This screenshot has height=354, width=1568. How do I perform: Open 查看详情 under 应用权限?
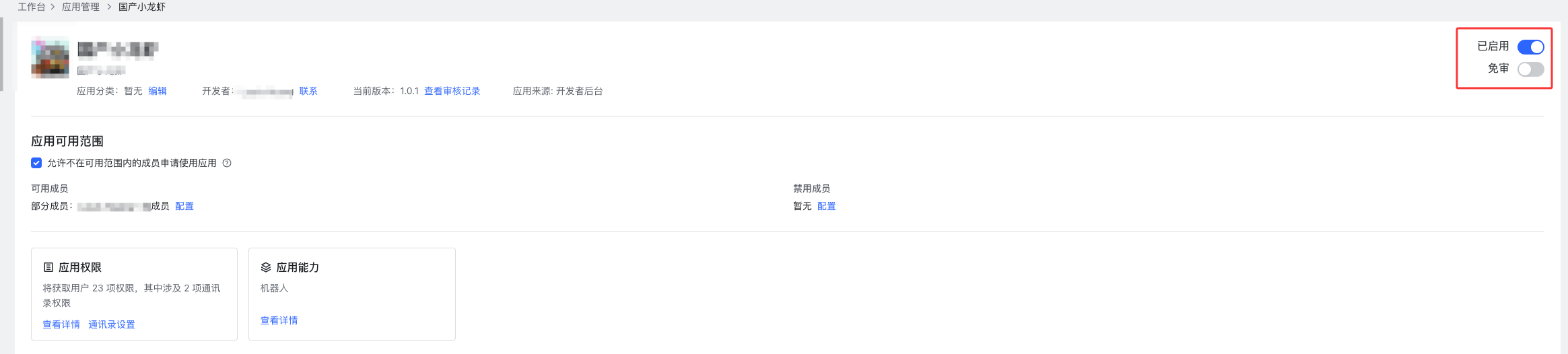pos(61,324)
